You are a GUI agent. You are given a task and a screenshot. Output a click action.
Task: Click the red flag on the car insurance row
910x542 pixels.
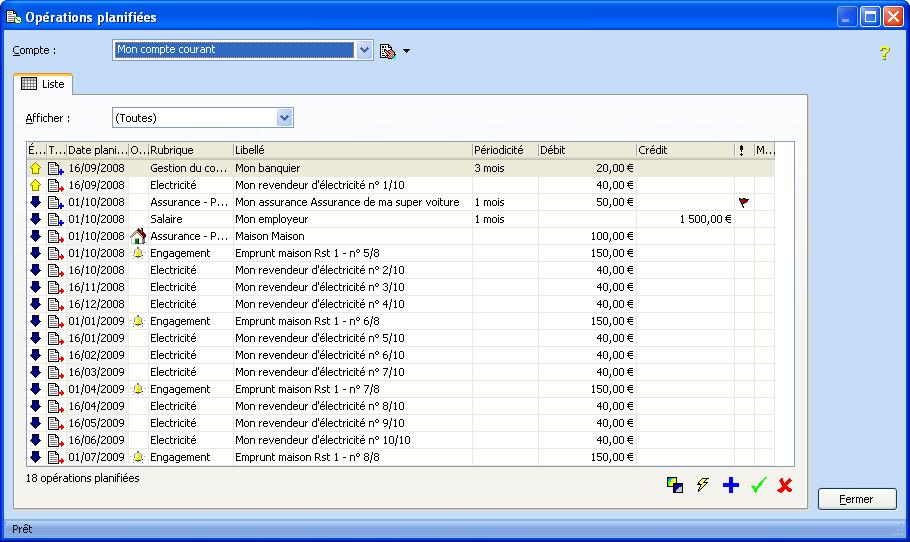click(743, 202)
